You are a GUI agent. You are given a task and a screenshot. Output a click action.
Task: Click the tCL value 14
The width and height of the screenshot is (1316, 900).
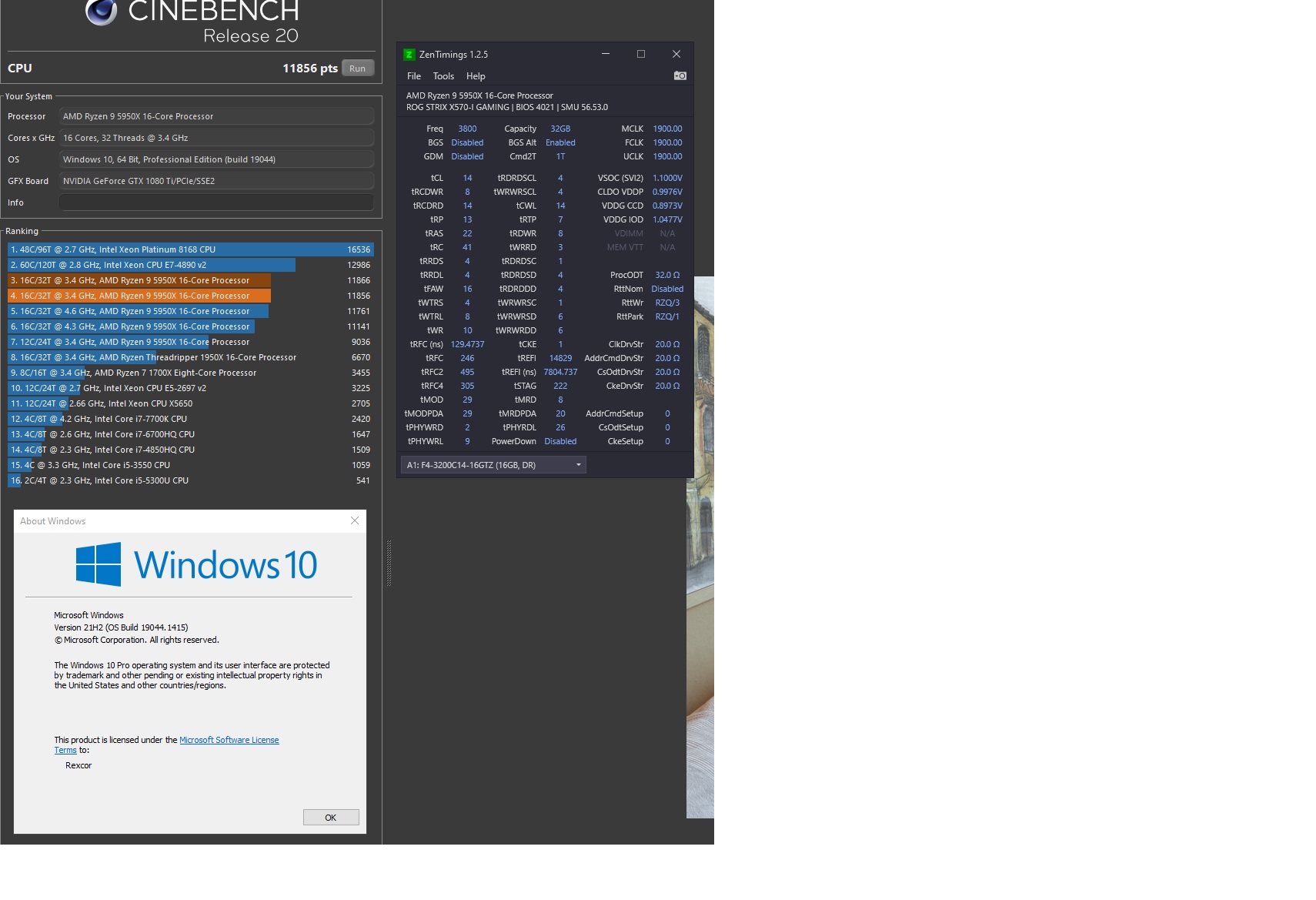(467, 178)
